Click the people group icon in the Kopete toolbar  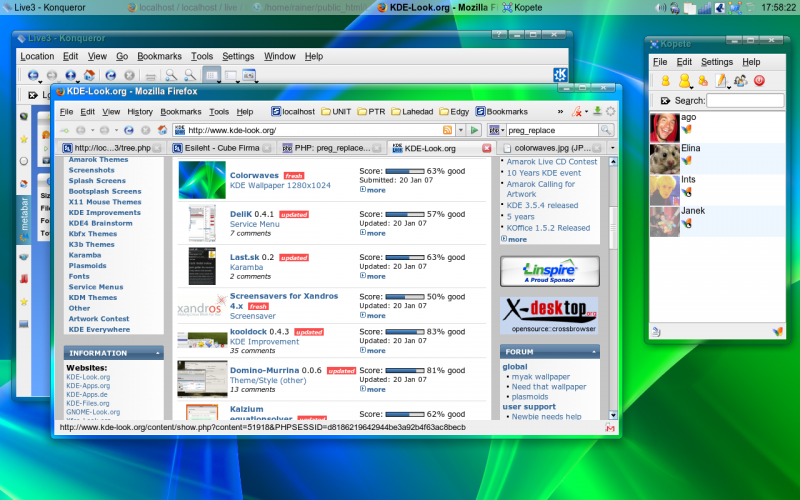tap(740, 81)
